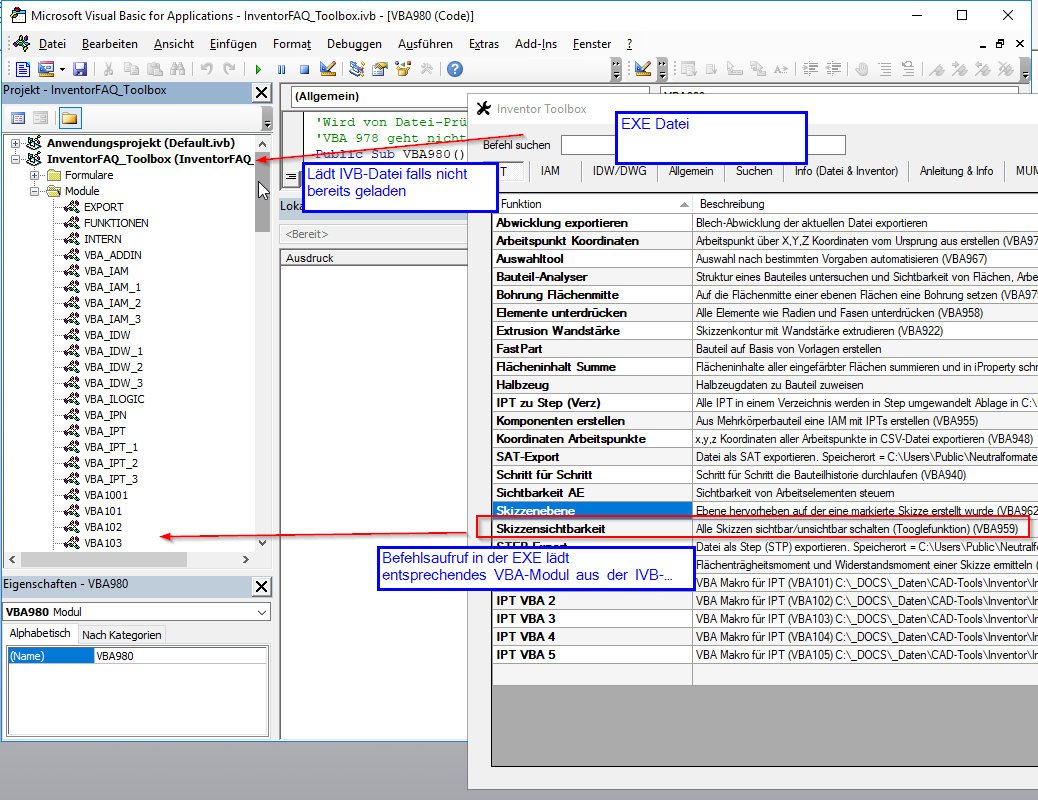Expand the Formulare folder node

pyautogui.click(x=36, y=175)
